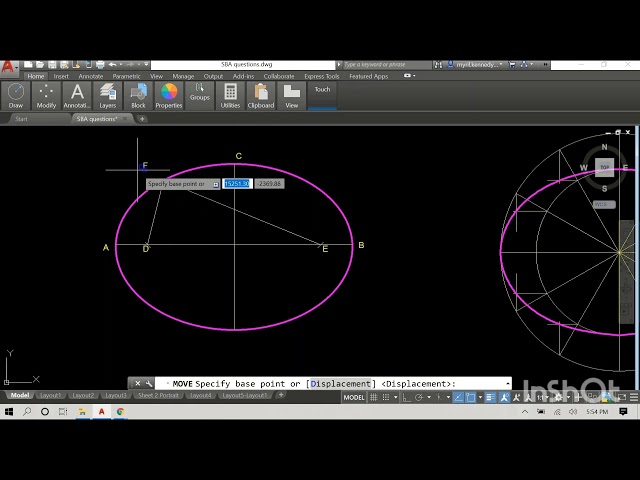The image size is (640, 480).
Task: Close the command line with X icon
Action: (x=138, y=383)
